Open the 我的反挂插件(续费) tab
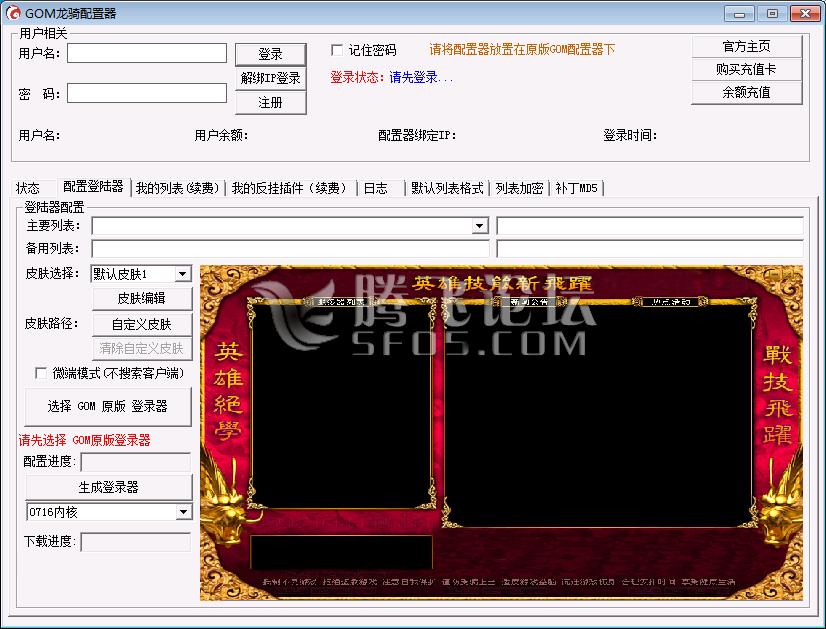The height and width of the screenshot is (629, 826). click(x=290, y=188)
